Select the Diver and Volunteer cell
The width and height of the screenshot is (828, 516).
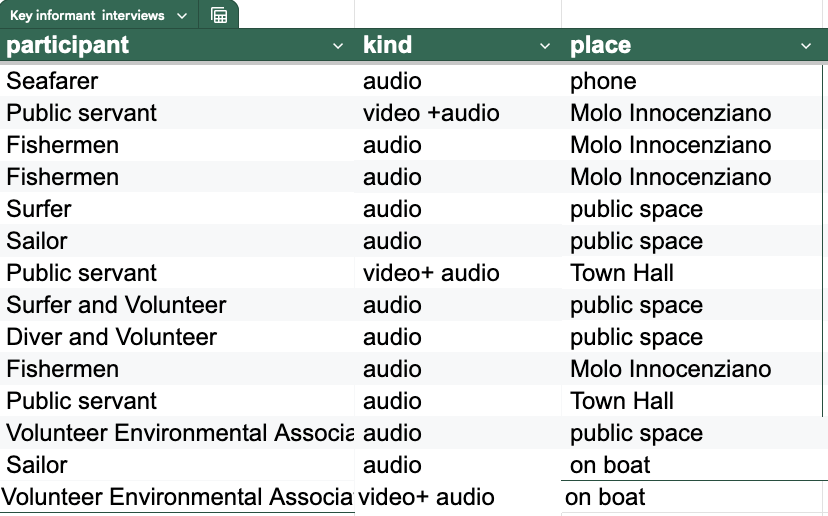pos(111,337)
